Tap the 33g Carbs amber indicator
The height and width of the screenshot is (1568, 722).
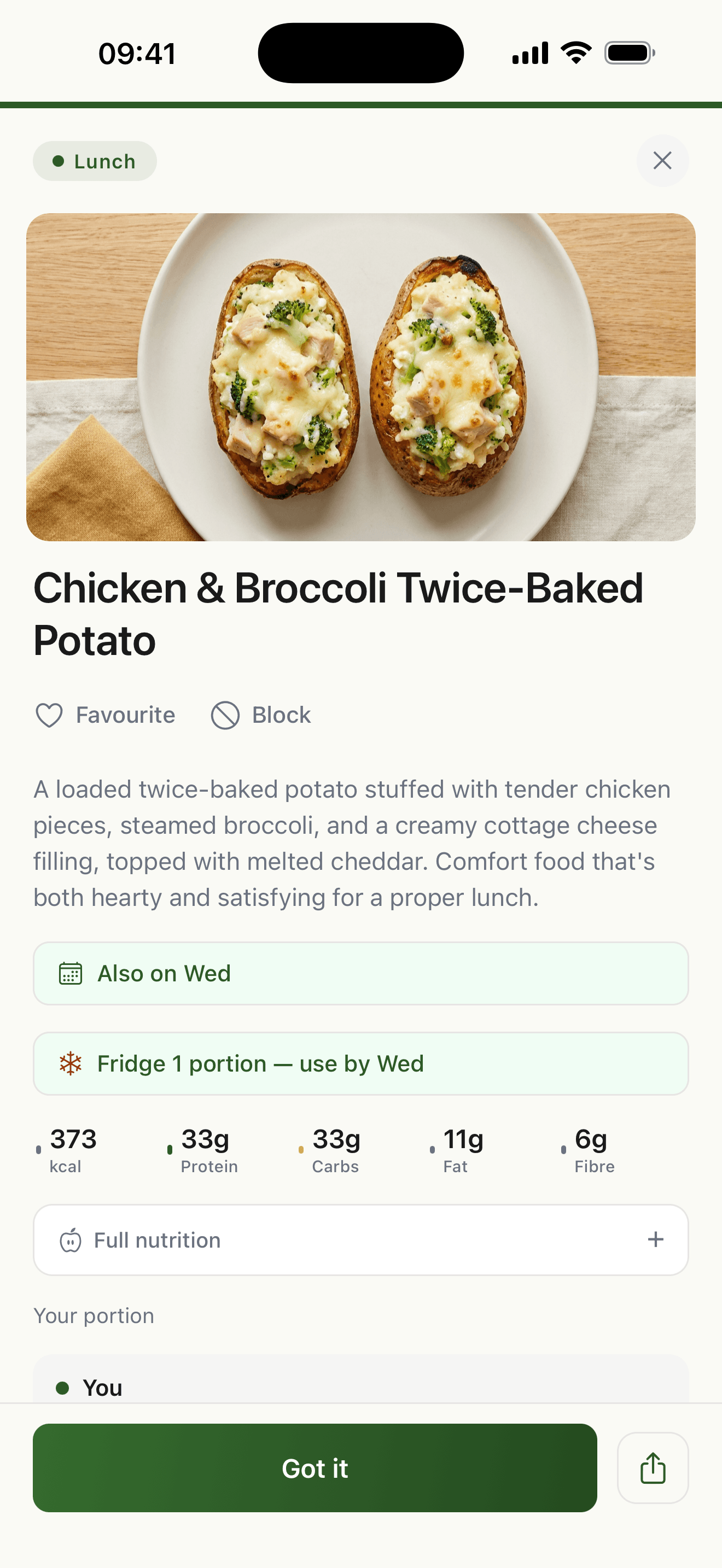click(x=301, y=1149)
